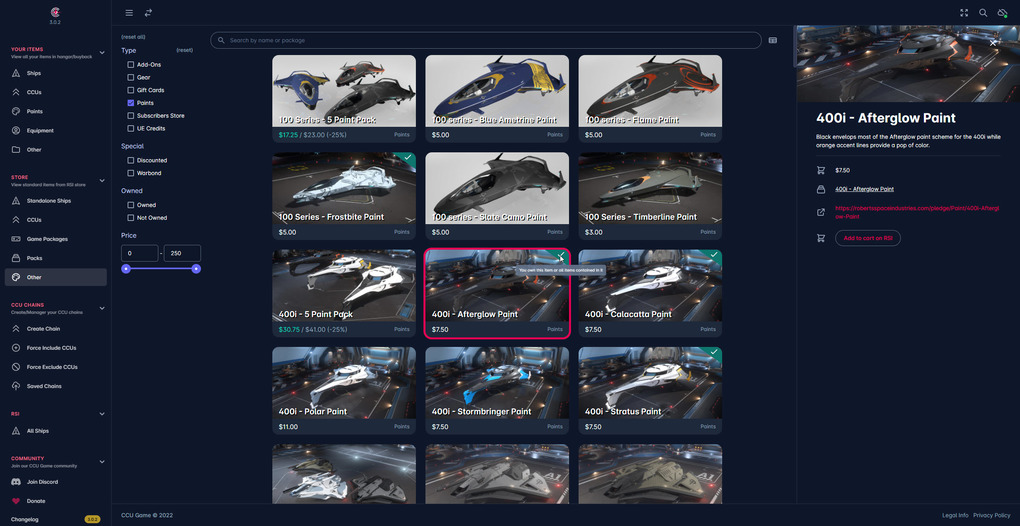Tick the Not Owned checkbox

[131, 218]
